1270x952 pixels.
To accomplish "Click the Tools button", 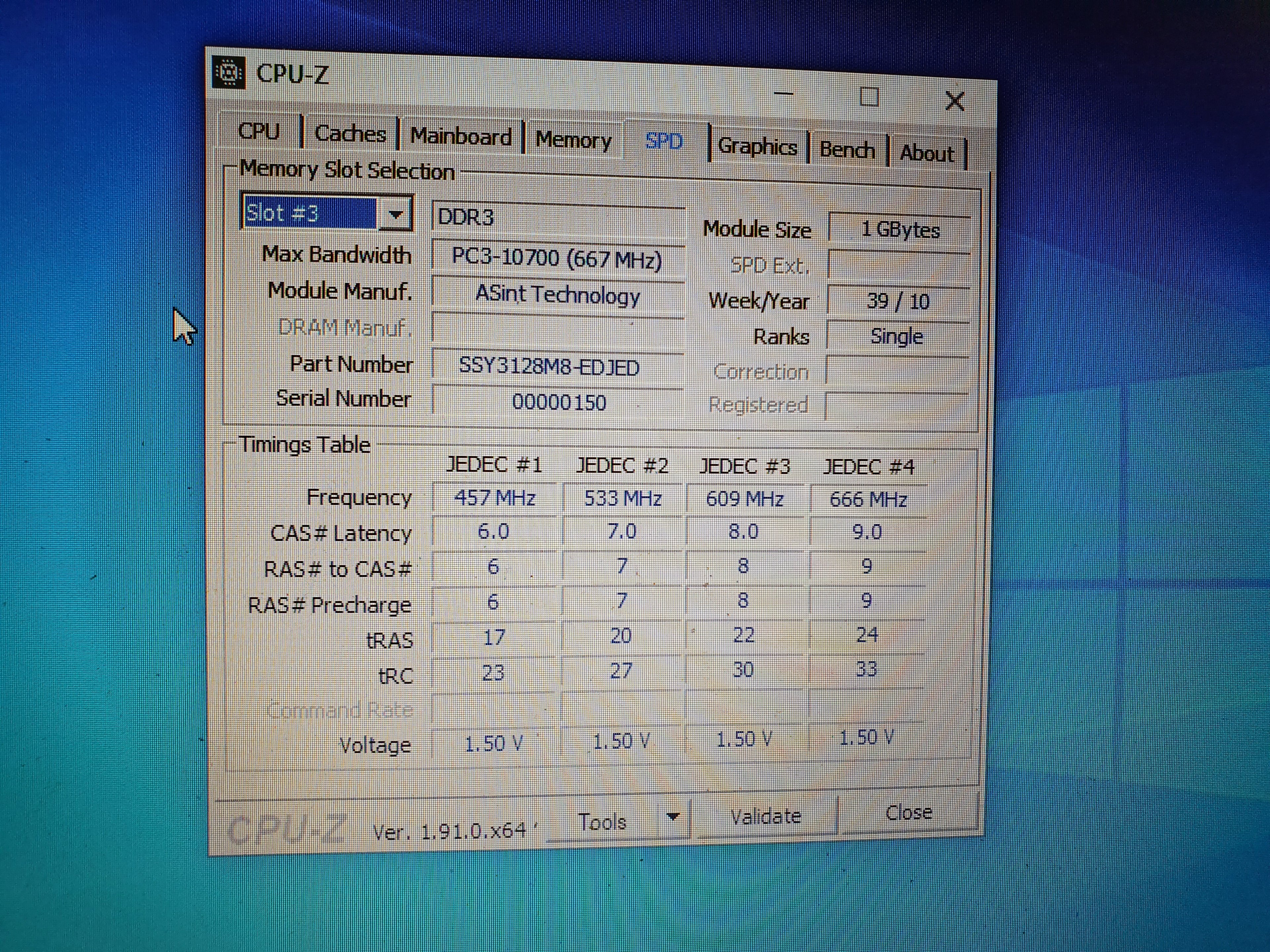I will [603, 822].
